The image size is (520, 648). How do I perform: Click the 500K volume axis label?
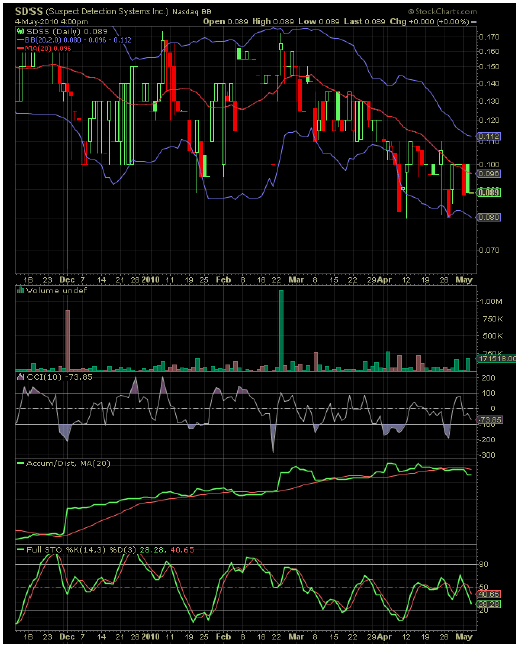492,336
